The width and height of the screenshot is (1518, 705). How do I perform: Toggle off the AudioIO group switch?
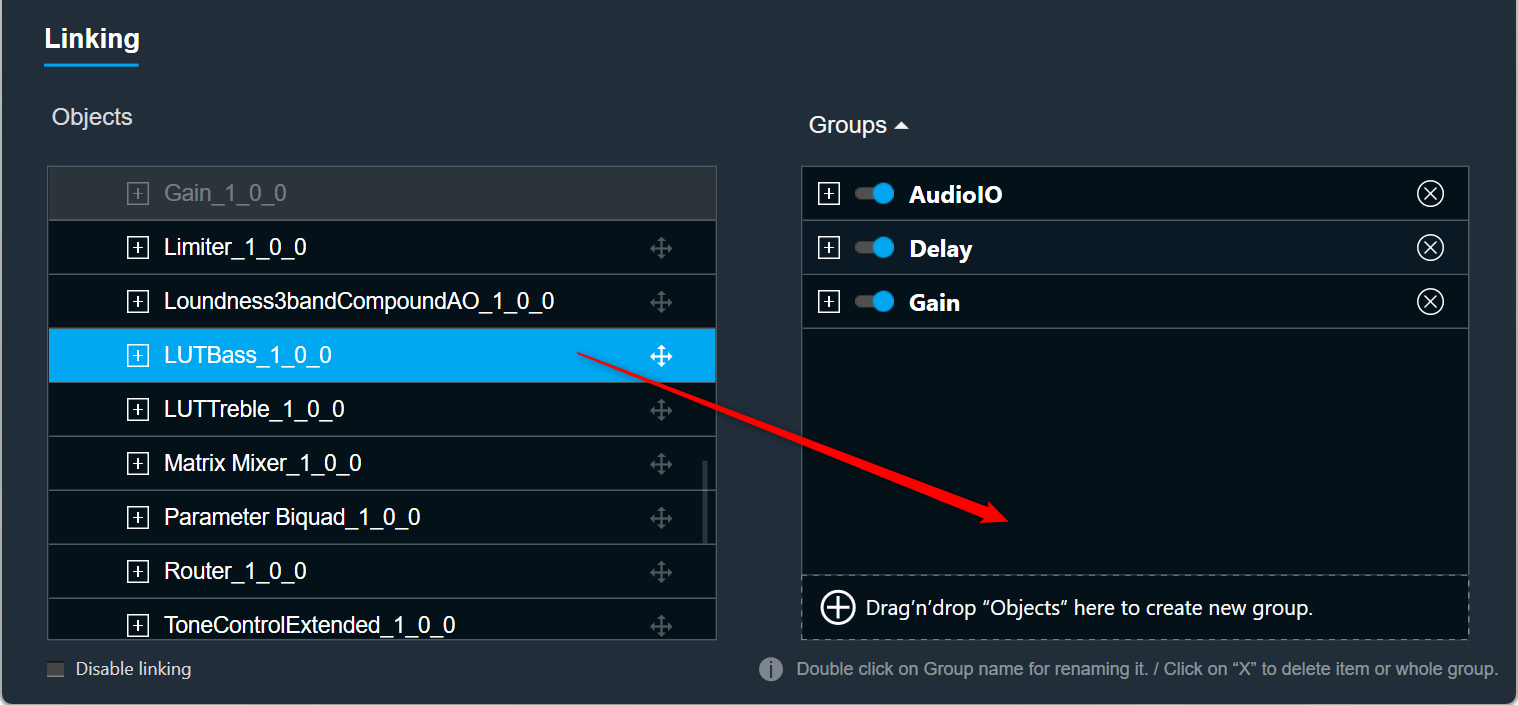[x=875, y=194]
